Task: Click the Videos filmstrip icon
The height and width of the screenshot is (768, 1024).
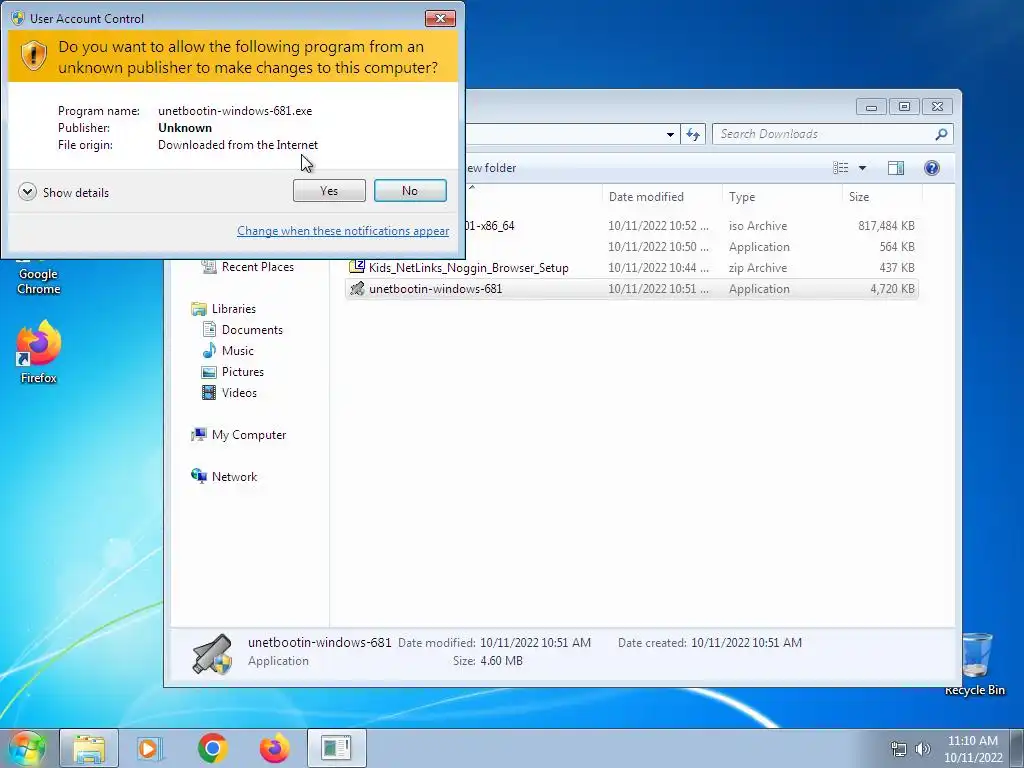Action: pos(209,392)
